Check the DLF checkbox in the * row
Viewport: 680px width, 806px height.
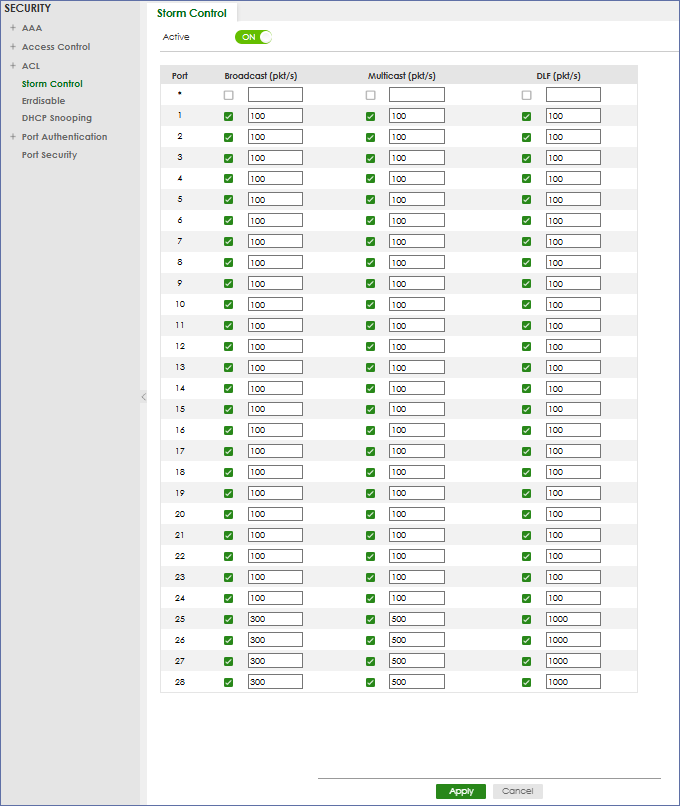(527, 95)
